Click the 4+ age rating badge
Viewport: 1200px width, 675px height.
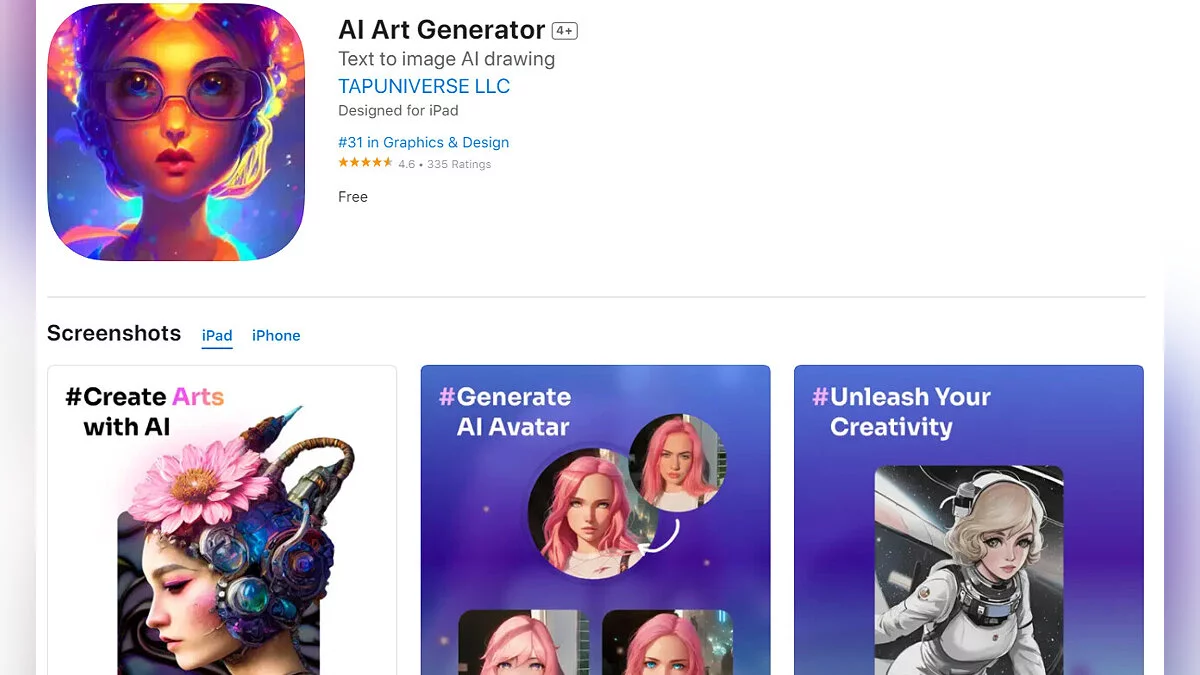pos(565,31)
